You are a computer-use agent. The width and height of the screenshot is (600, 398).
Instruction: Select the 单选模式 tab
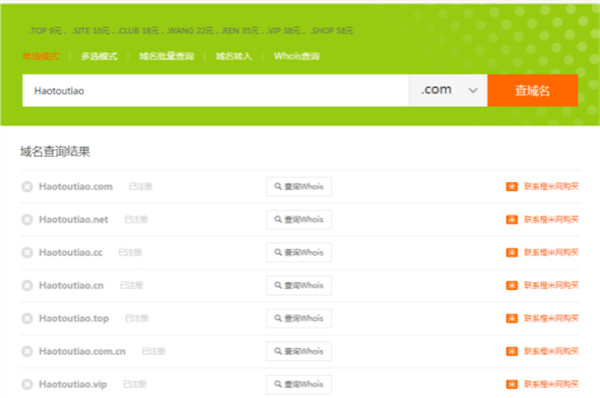click(x=41, y=56)
